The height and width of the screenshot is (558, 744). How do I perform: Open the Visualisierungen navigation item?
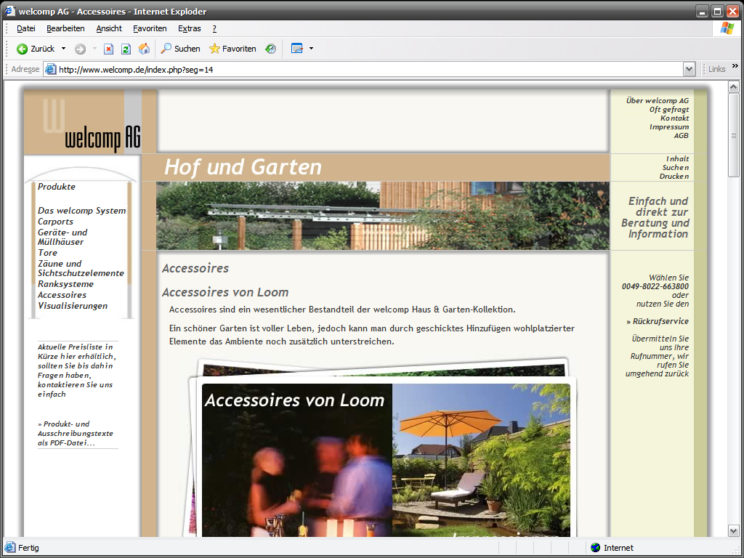[73, 306]
